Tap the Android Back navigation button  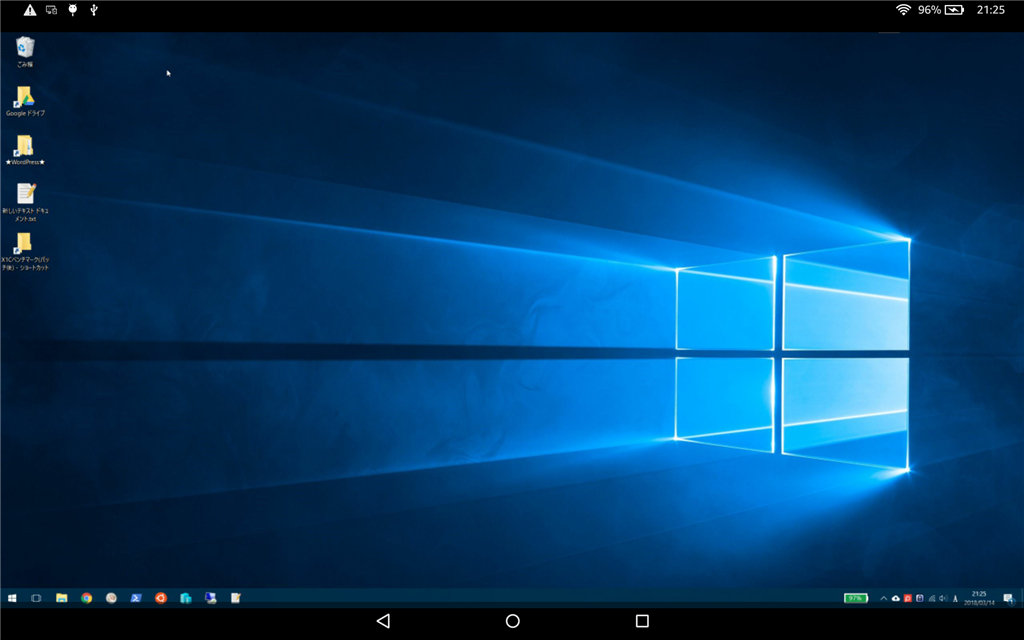(x=383, y=620)
